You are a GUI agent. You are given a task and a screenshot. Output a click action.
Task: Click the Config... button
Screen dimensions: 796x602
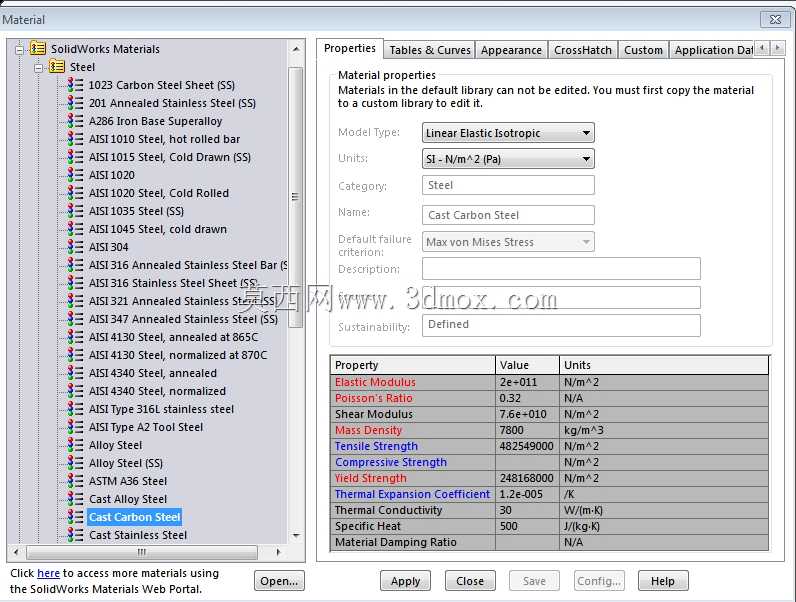(x=599, y=581)
